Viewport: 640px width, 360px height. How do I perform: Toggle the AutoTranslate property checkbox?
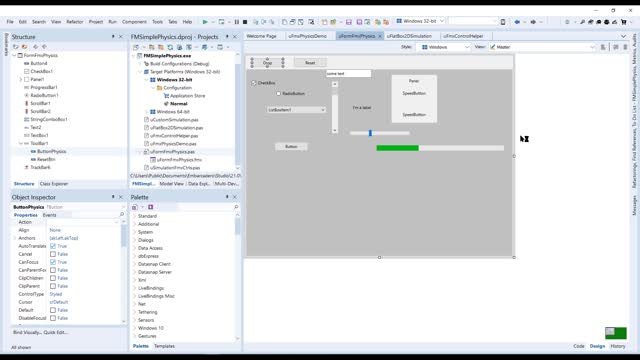pos(53,246)
